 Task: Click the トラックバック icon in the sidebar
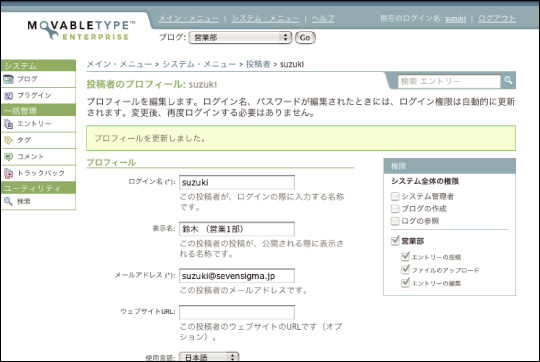point(8,173)
